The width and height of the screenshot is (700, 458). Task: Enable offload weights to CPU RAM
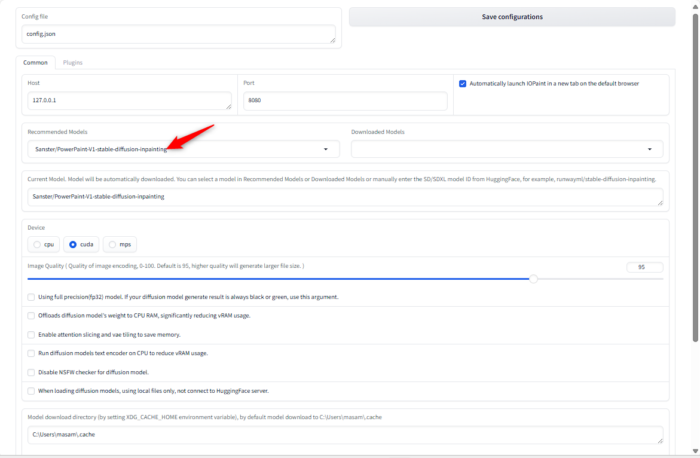pos(31,316)
